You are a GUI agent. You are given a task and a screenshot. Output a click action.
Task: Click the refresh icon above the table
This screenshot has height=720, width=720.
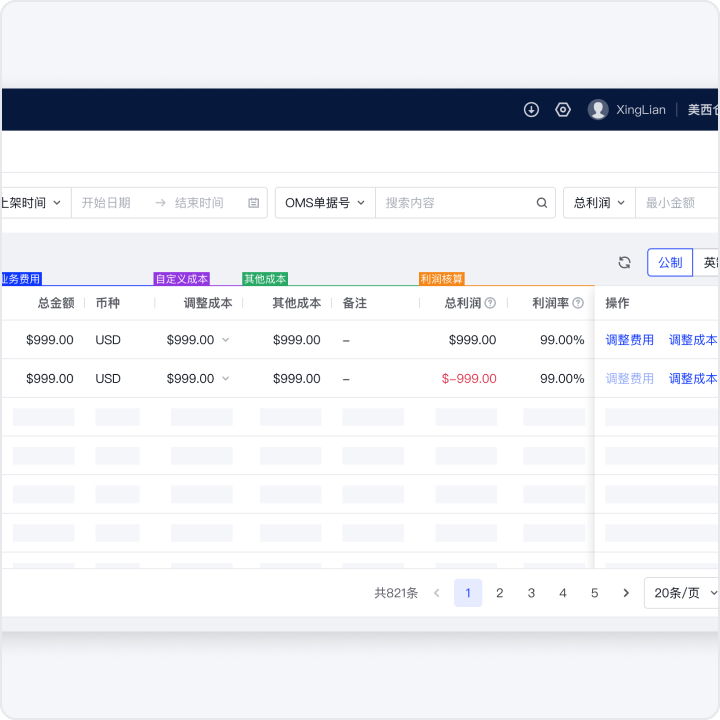tap(624, 262)
